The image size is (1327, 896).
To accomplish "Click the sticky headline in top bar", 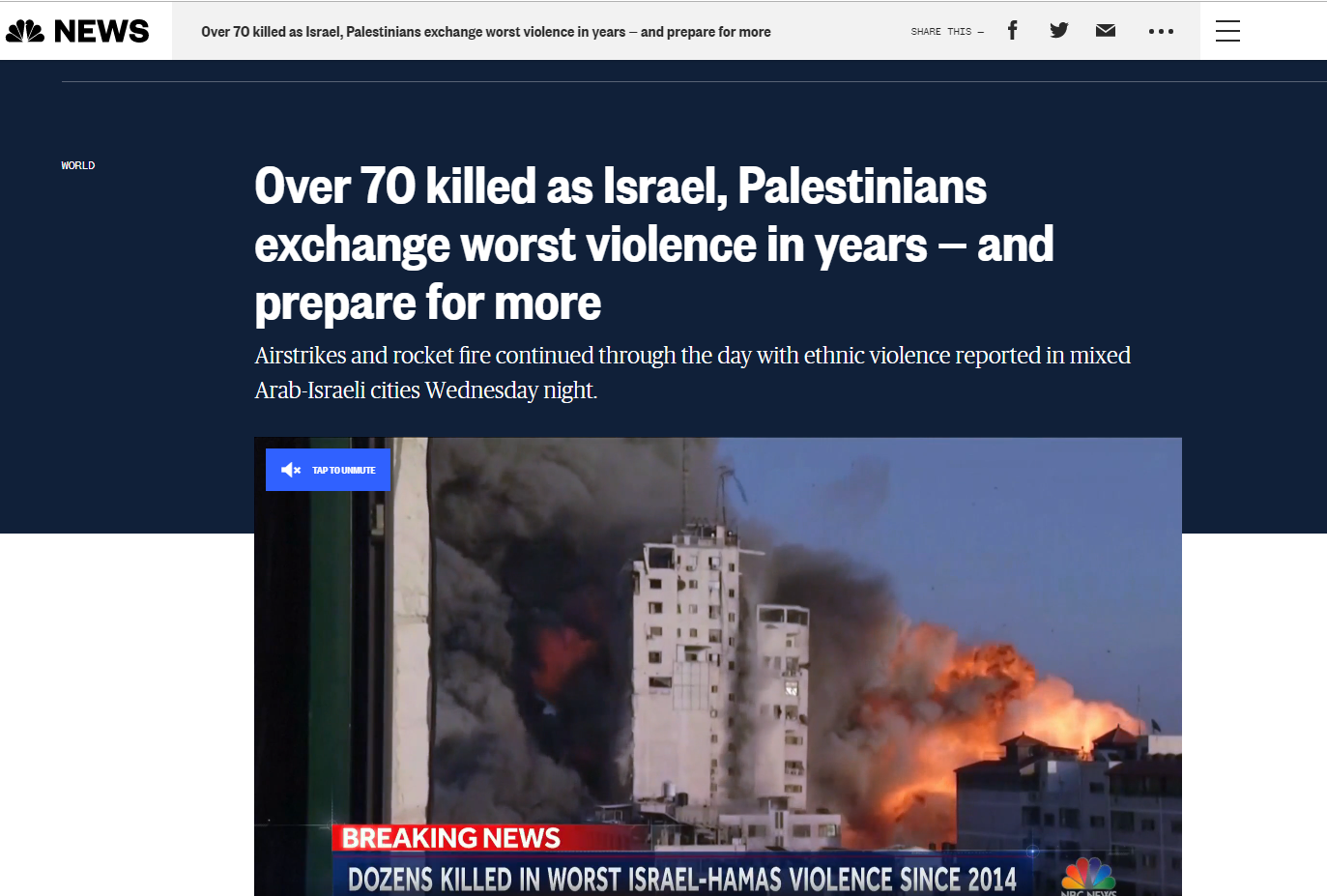I will (x=485, y=32).
